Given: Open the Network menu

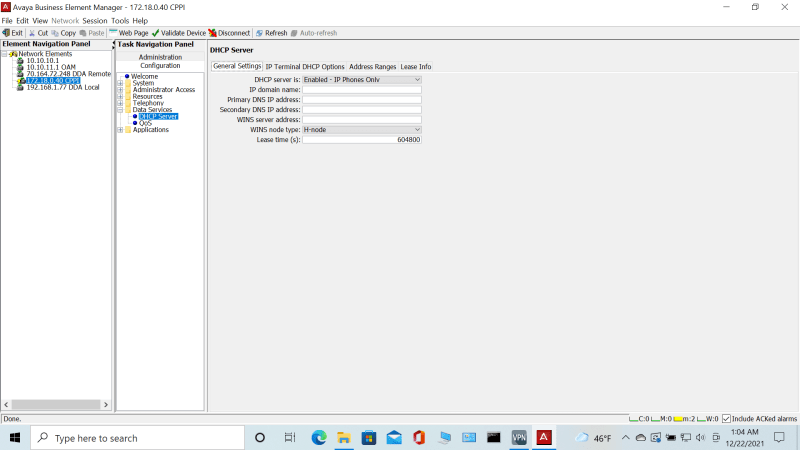Looking at the screenshot, I should tap(65, 21).
